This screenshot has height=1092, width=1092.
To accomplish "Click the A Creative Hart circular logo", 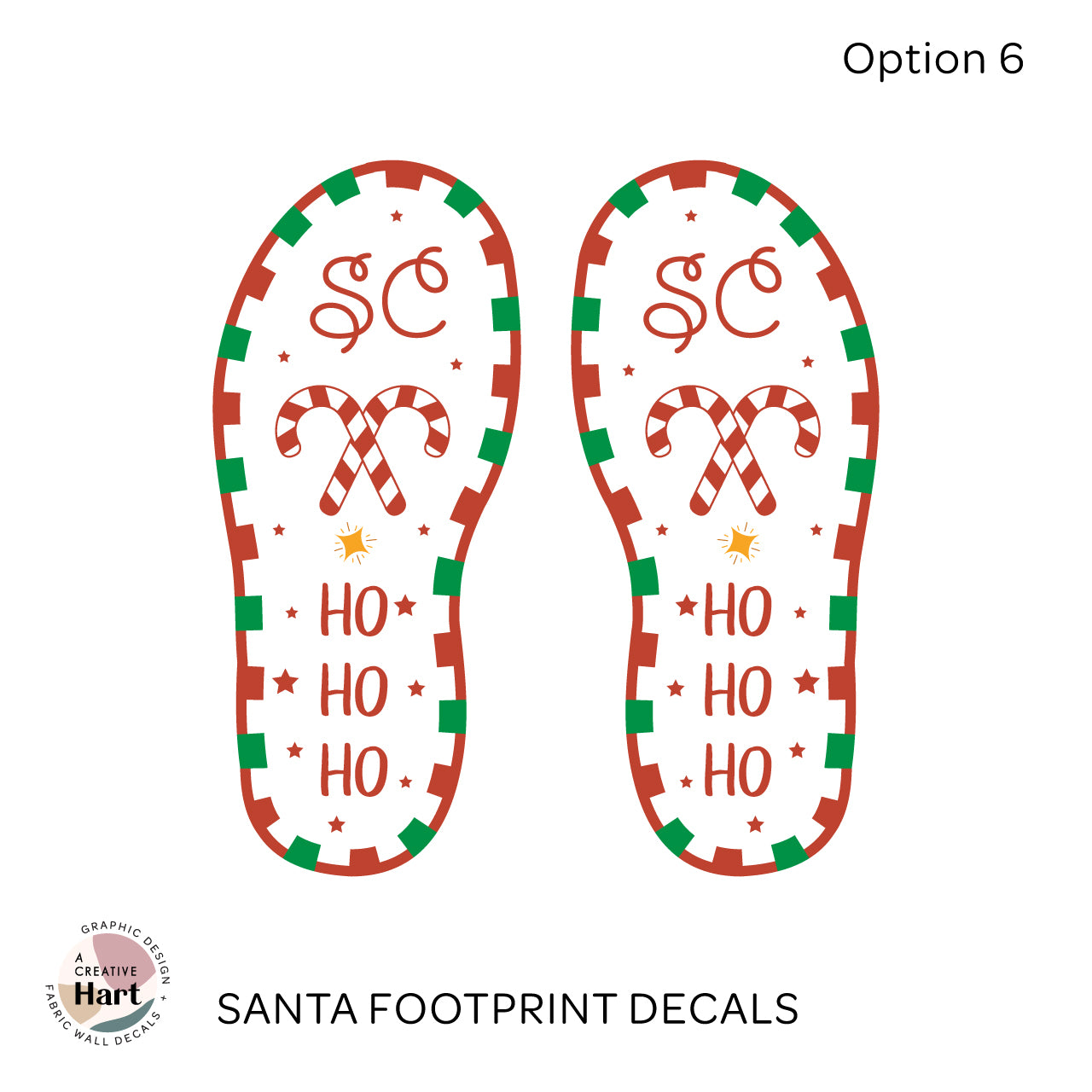I will 107,985.
